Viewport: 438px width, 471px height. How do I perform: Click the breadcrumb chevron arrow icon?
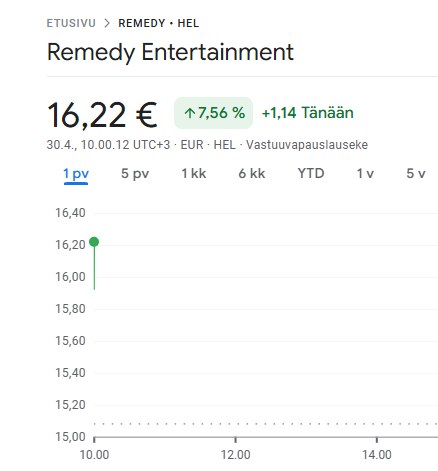coord(107,23)
